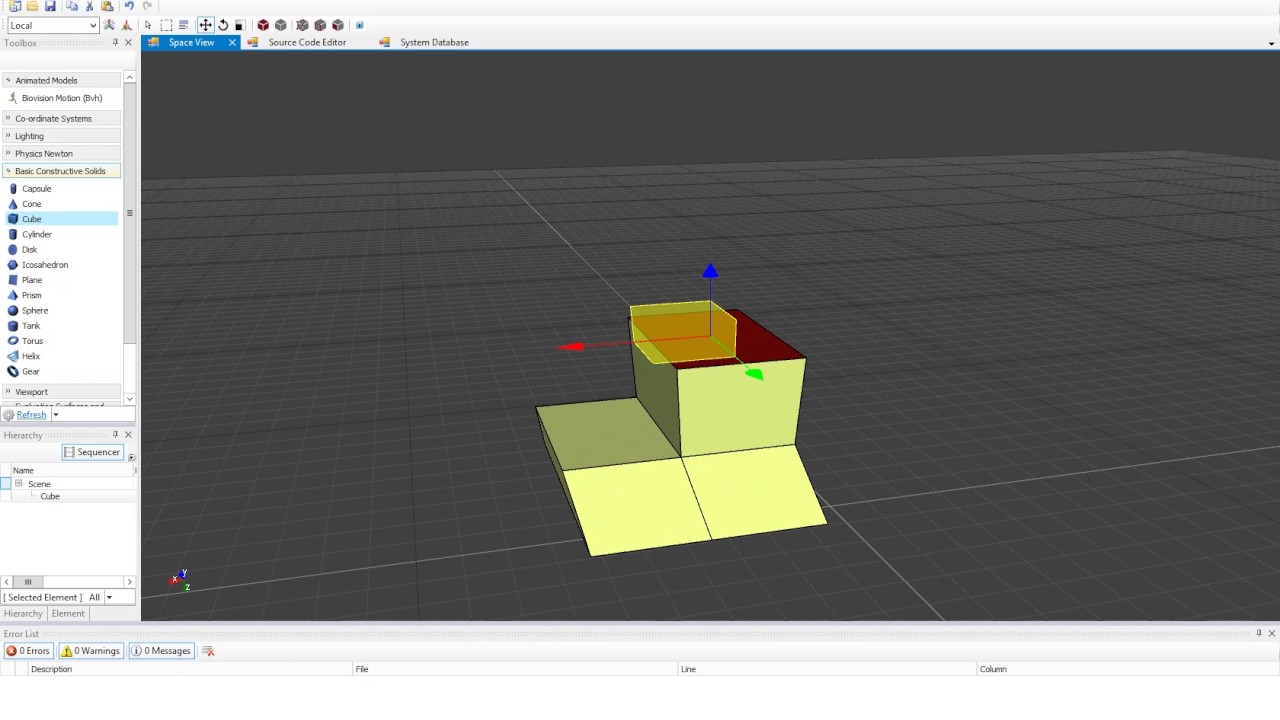Toggle the 0 Warnings filter
The width and height of the screenshot is (1280, 720).
91,651
